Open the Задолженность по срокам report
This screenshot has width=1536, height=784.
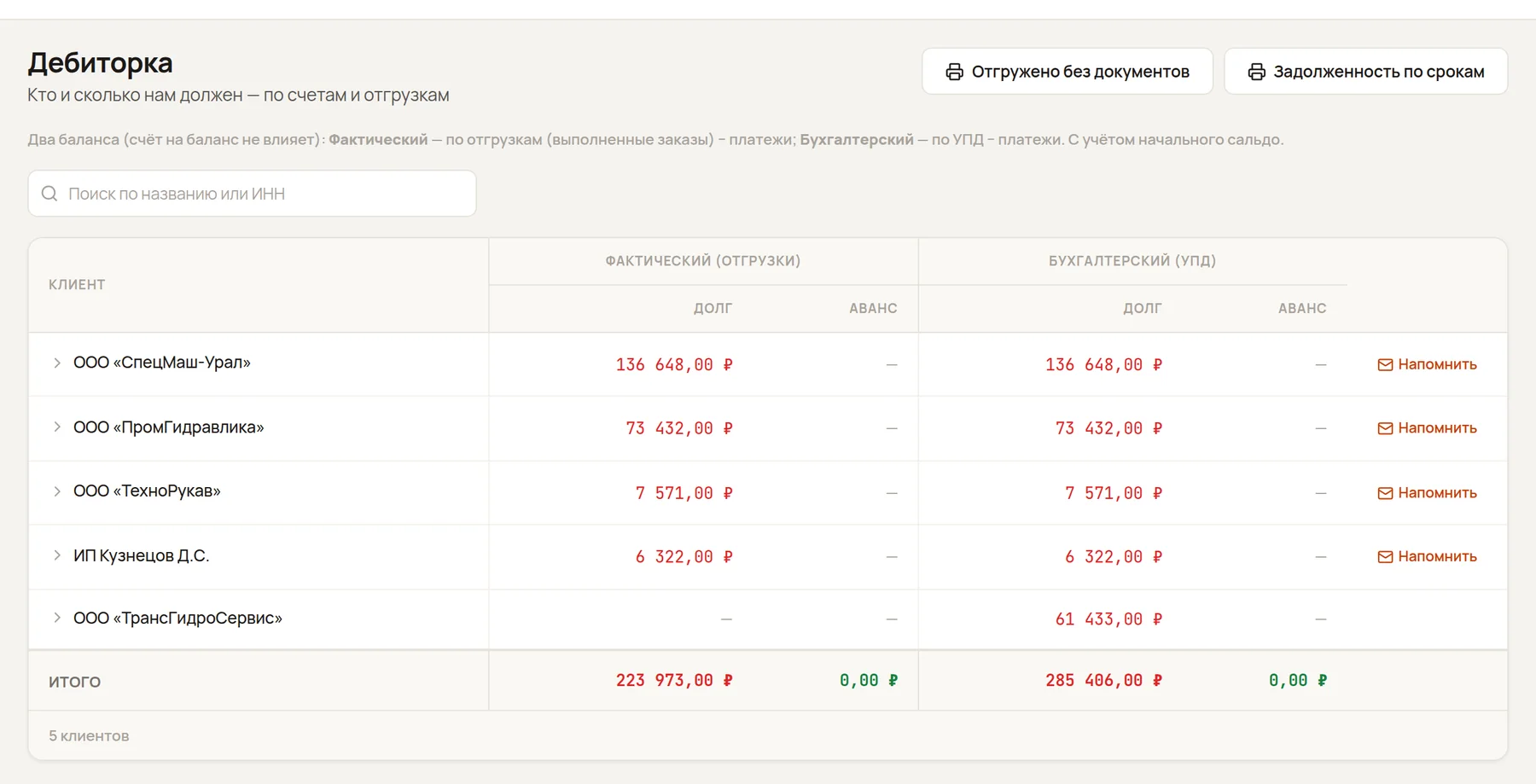(x=1366, y=72)
